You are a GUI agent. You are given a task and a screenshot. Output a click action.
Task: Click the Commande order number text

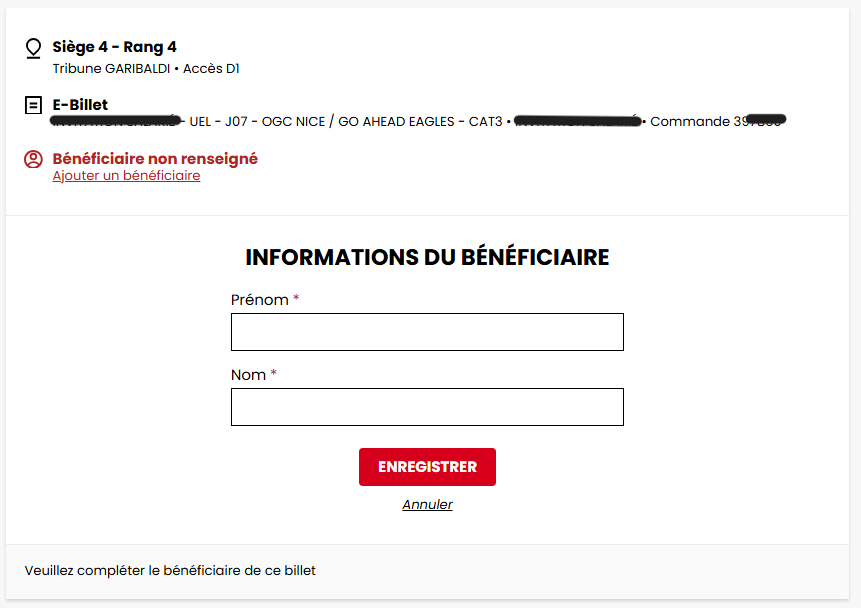click(x=690, y=122)
